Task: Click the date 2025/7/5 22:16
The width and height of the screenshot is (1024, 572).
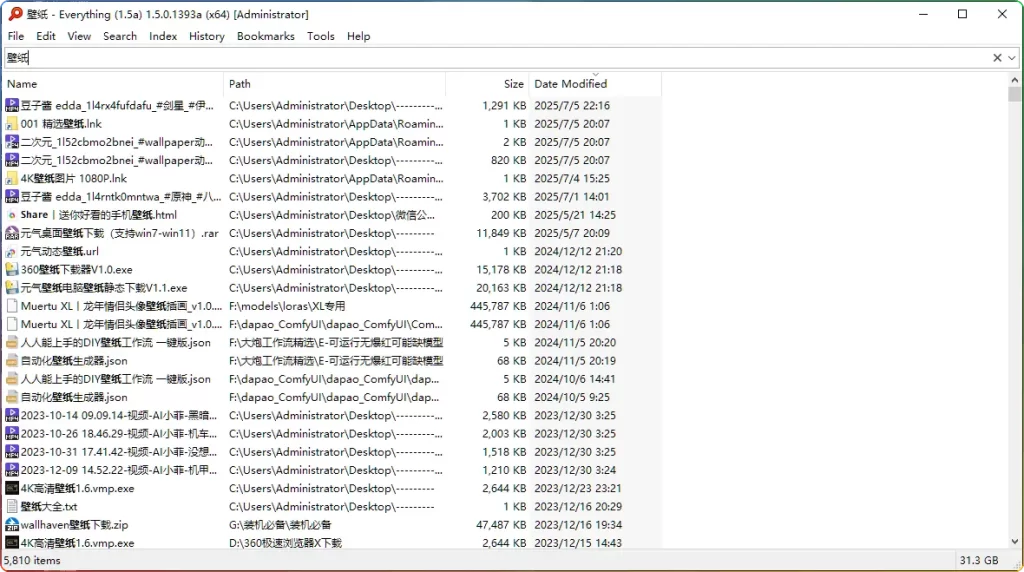Action: (572, 105)
